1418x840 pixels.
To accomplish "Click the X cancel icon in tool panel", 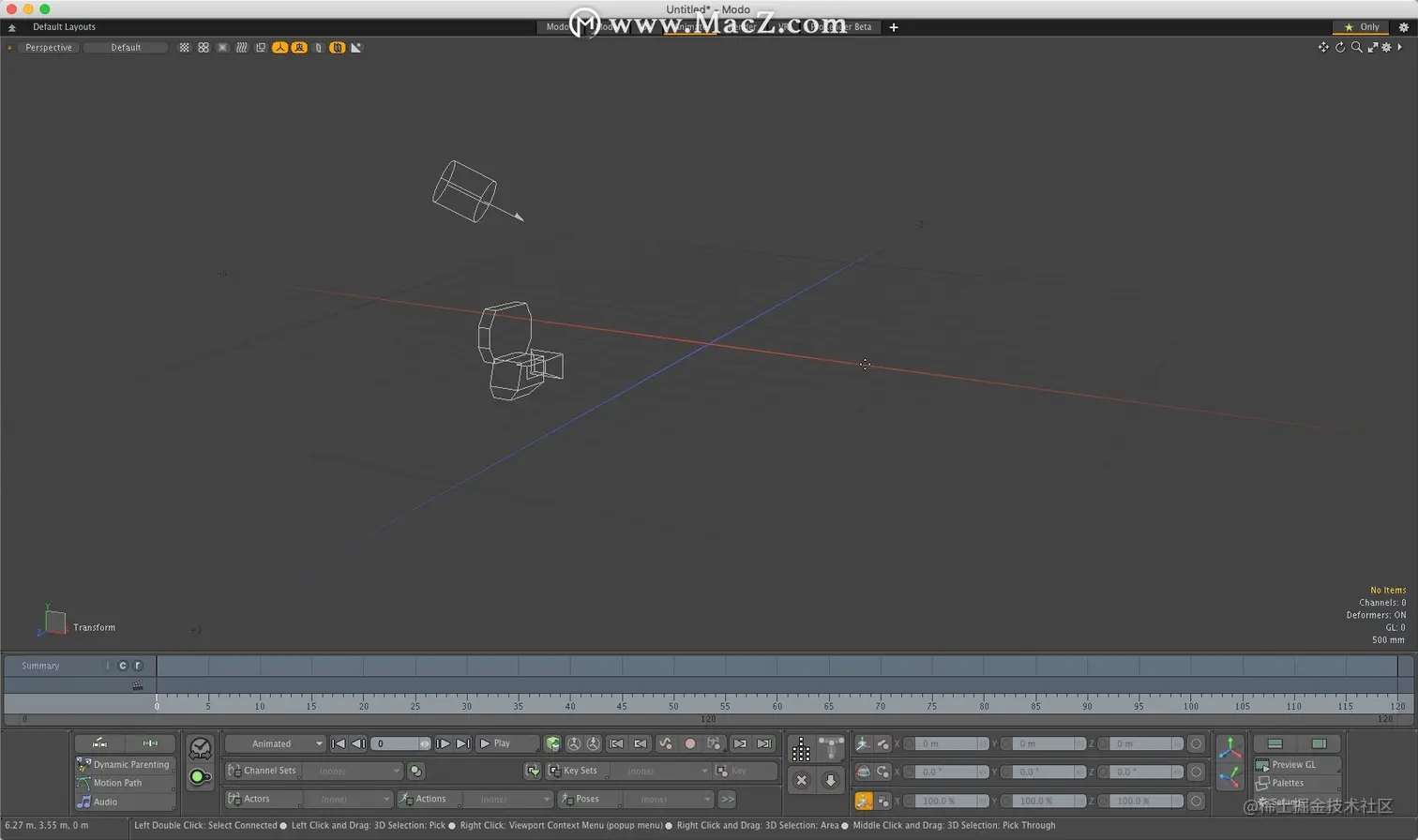I will tap(802, 779).
